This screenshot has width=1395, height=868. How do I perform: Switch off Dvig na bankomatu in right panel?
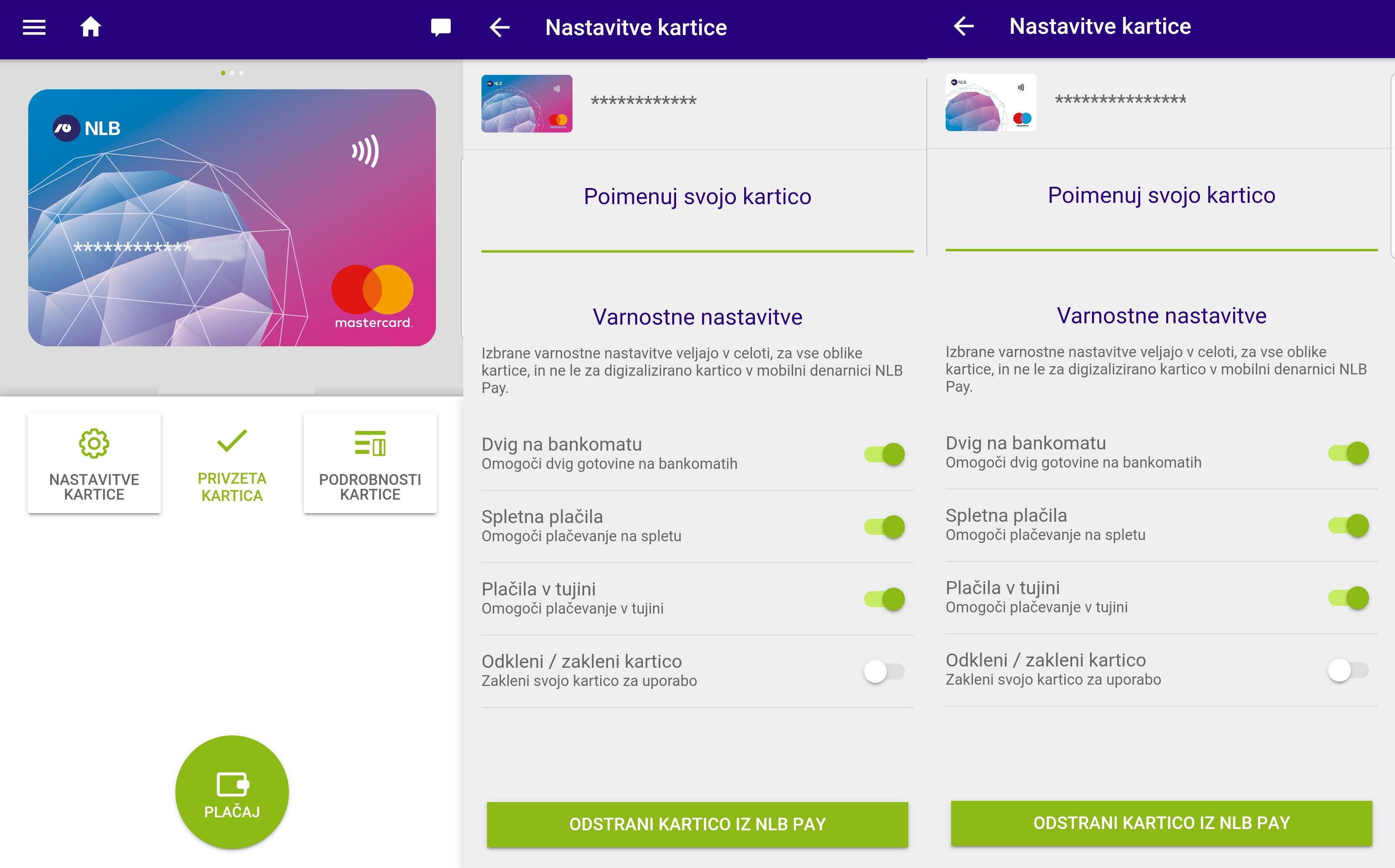(1349, 453)
